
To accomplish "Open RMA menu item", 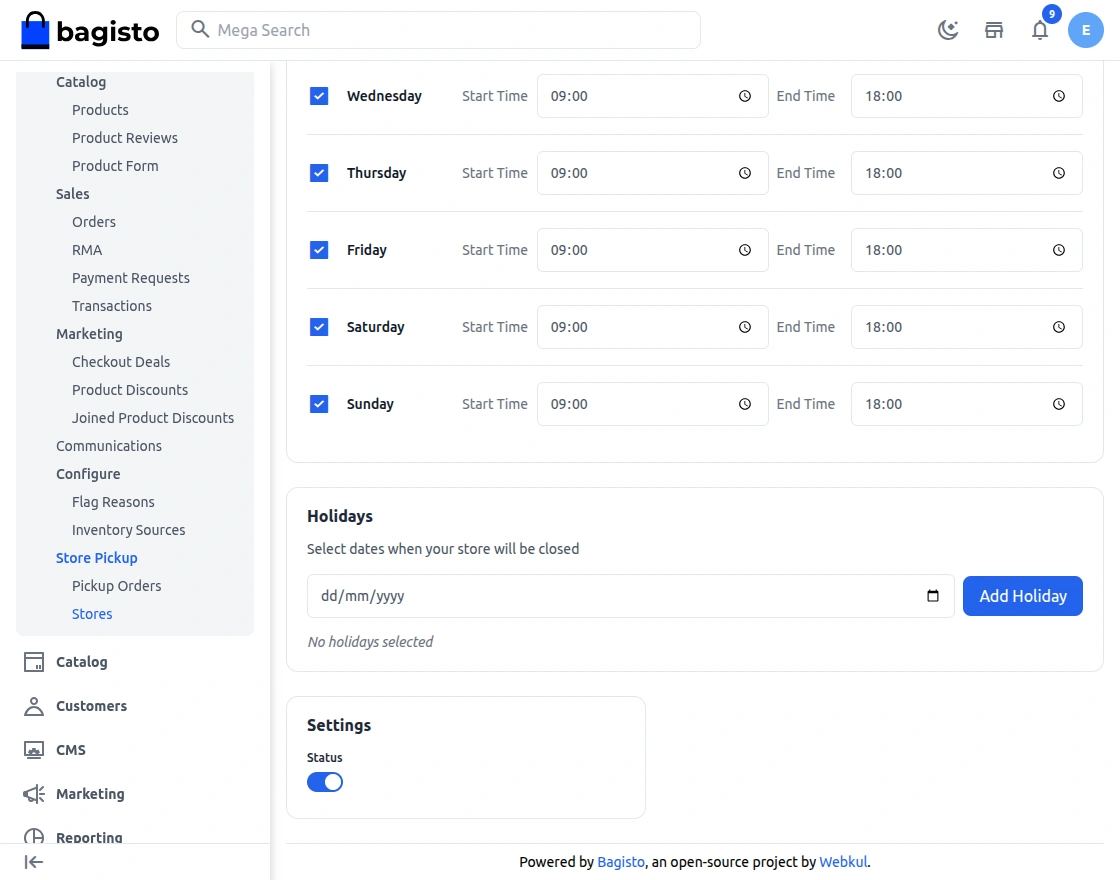I will tap(86, 250).
